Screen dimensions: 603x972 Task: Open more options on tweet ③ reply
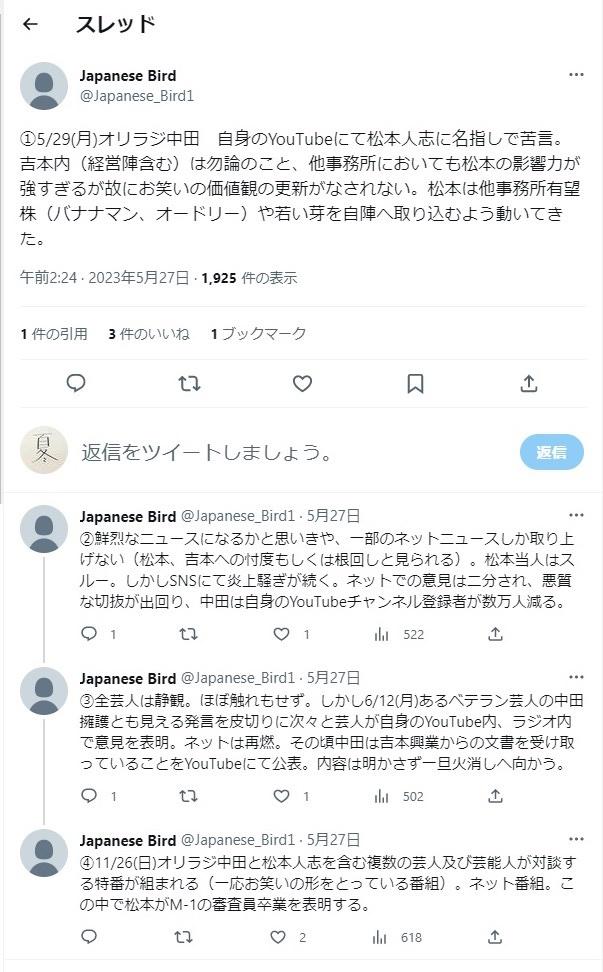click(576, 678)
